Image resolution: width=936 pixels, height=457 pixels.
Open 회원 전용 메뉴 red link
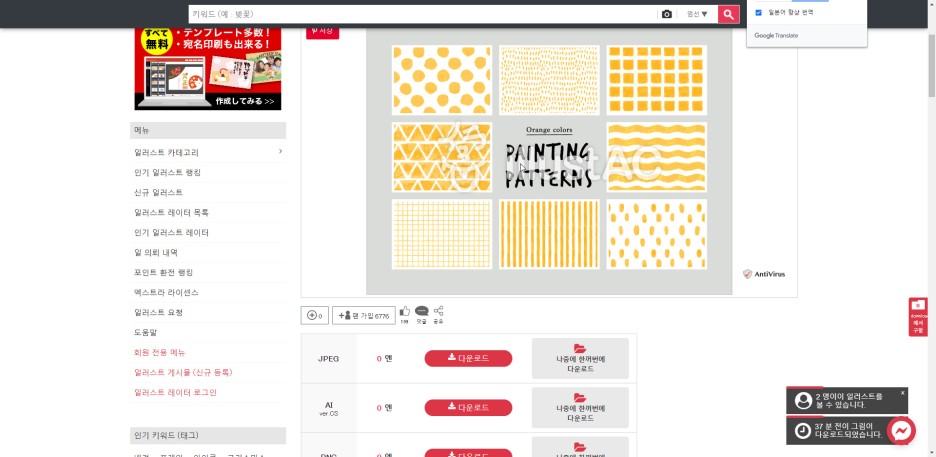click(160, 353)
